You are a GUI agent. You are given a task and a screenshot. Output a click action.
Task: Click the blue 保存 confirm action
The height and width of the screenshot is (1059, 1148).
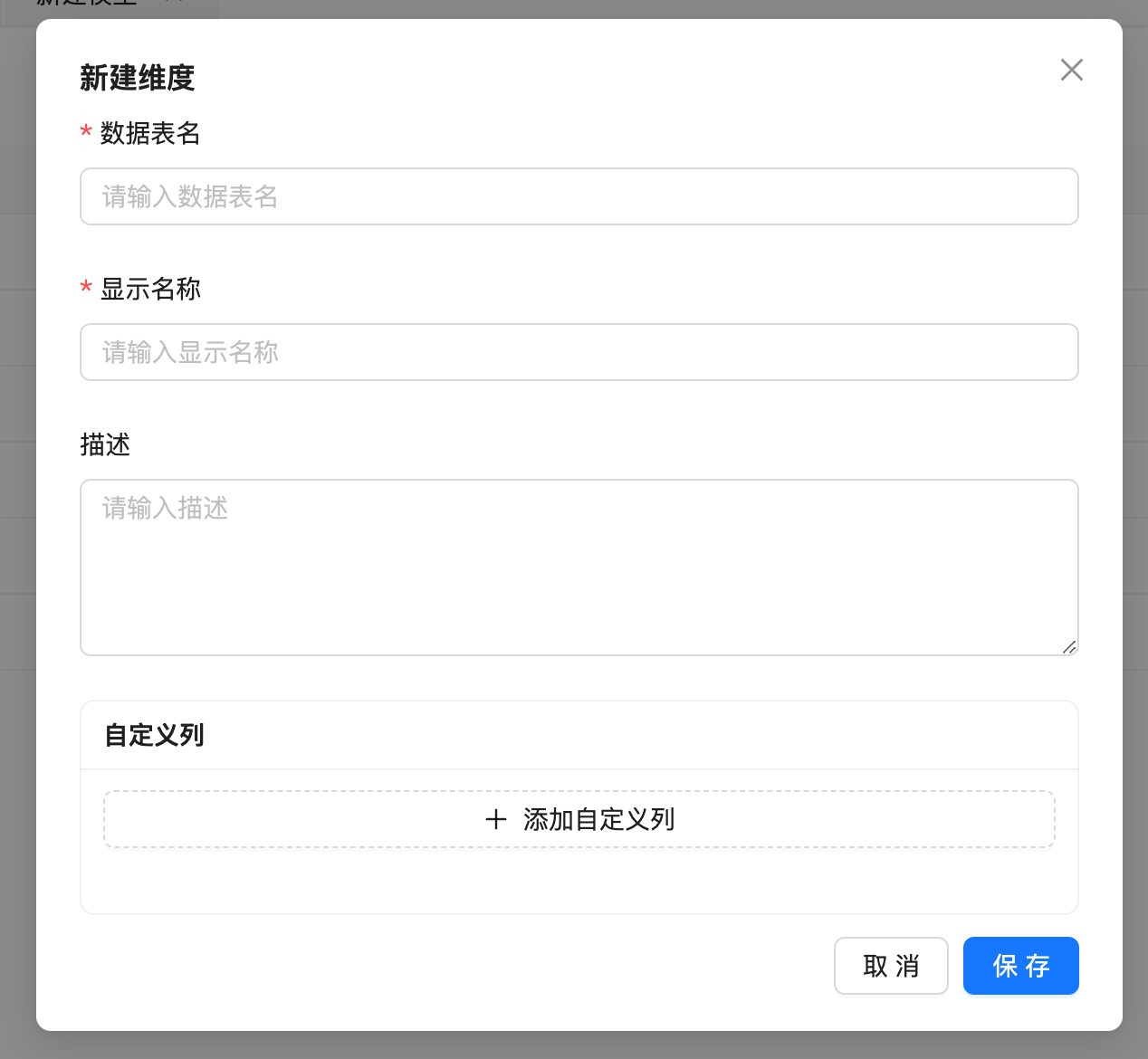tap(1020, 966)
